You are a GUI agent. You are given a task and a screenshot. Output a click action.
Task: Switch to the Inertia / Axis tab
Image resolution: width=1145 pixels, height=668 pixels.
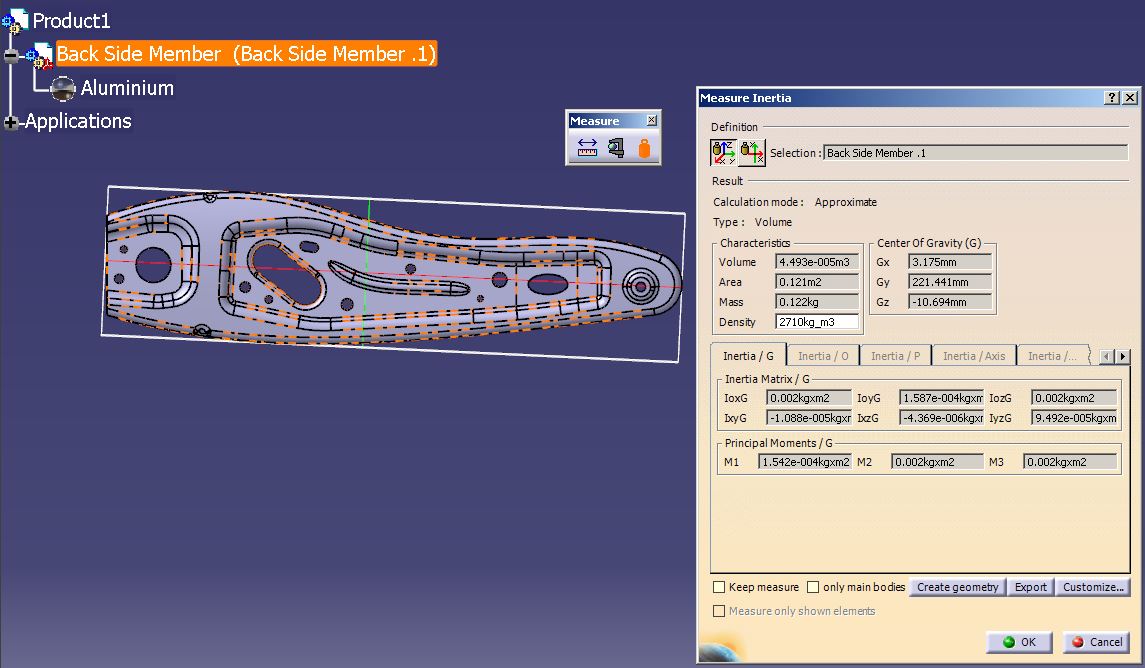973,356
